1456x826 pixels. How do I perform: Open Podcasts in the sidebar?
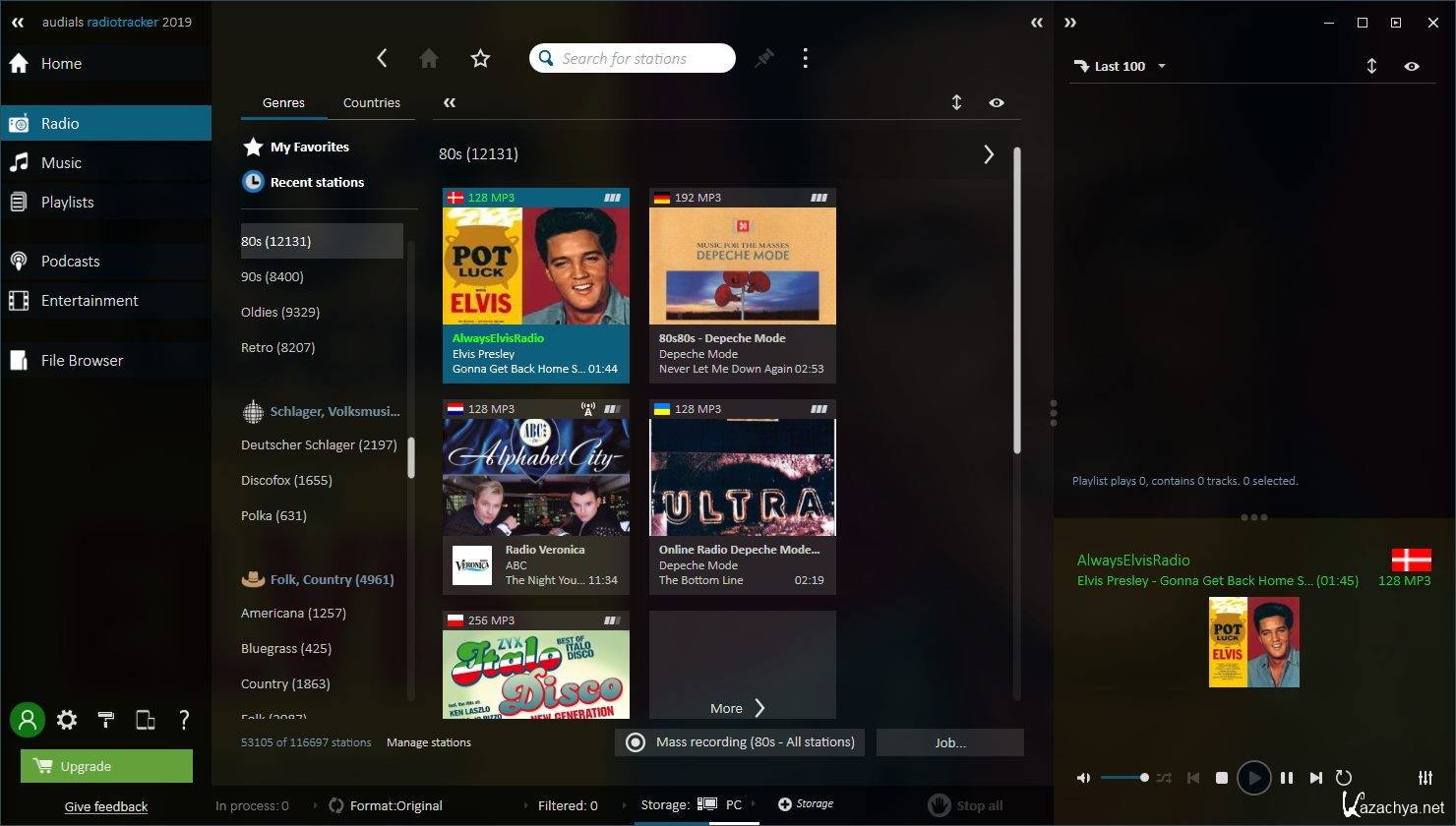tap(70, 262)
